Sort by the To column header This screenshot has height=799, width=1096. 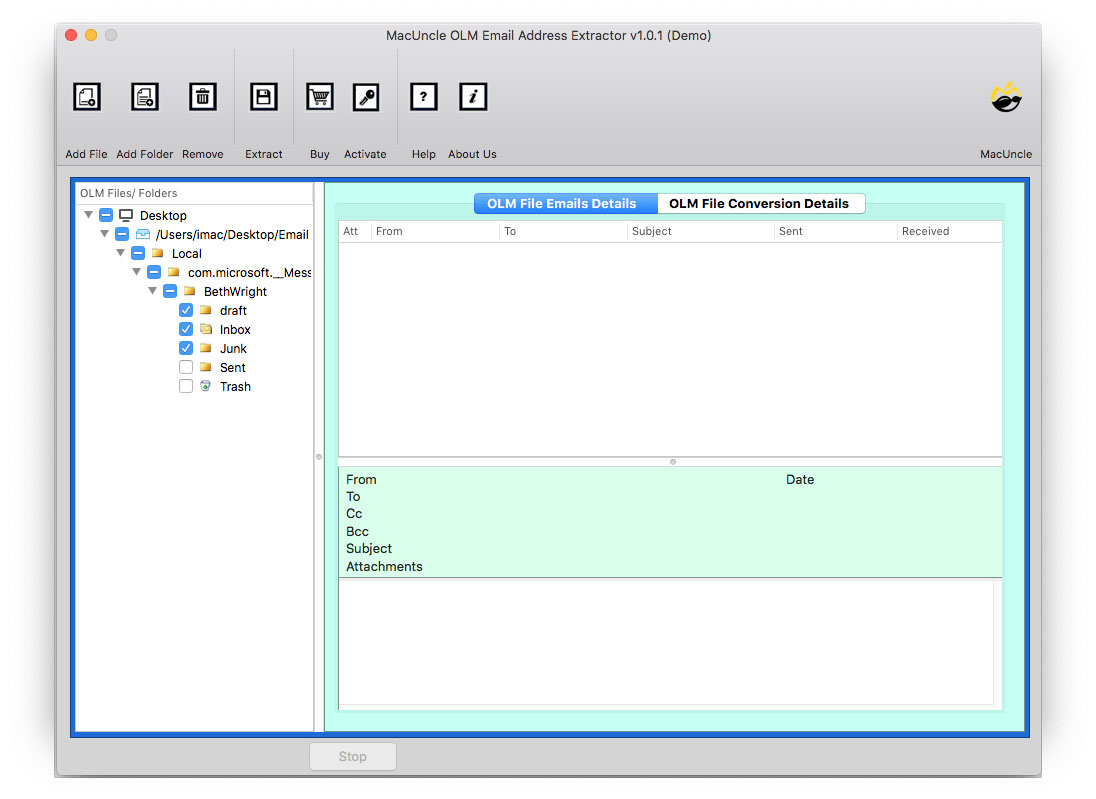point(563,231)
